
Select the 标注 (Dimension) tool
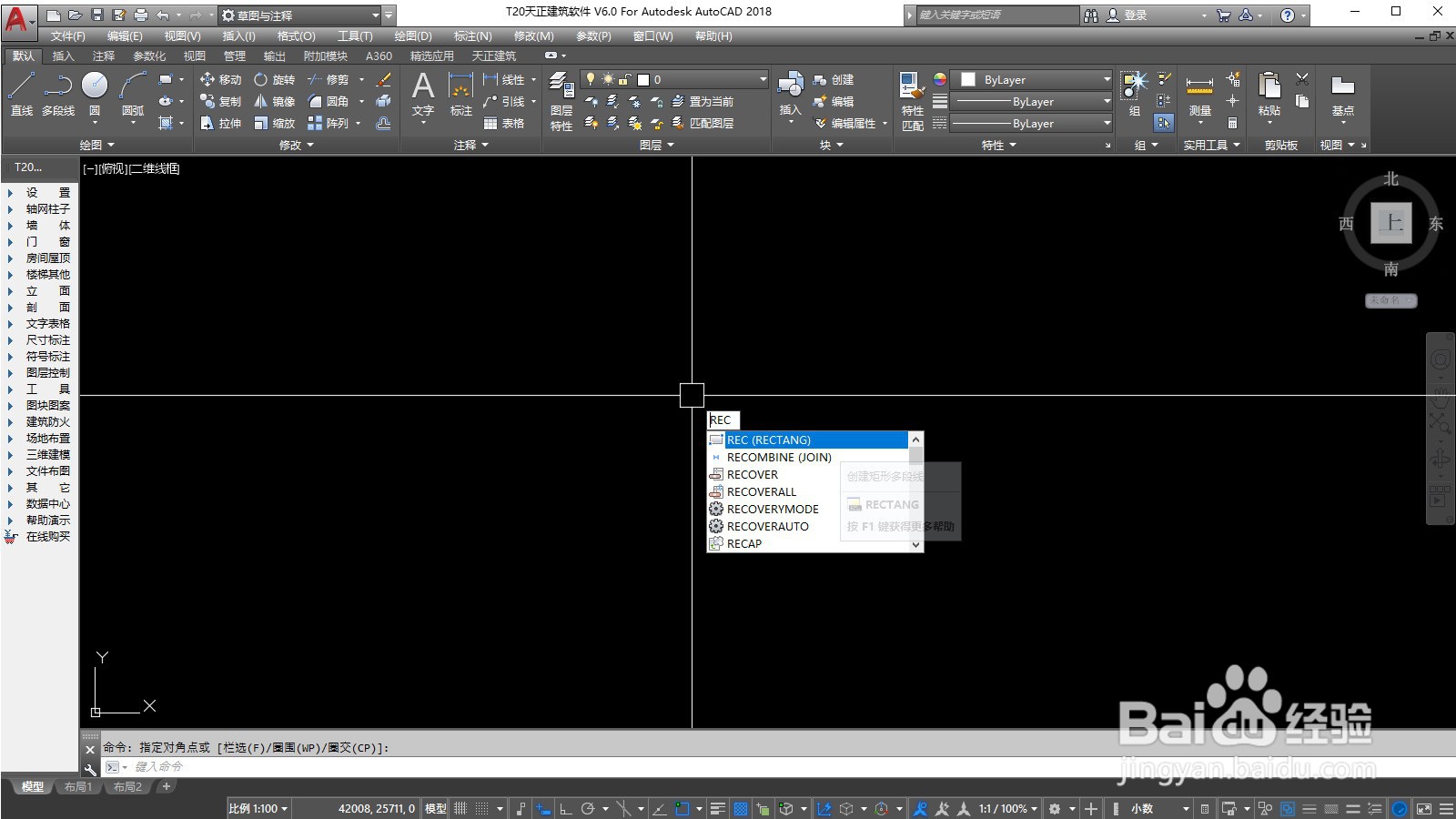click(x=461, y=95)
